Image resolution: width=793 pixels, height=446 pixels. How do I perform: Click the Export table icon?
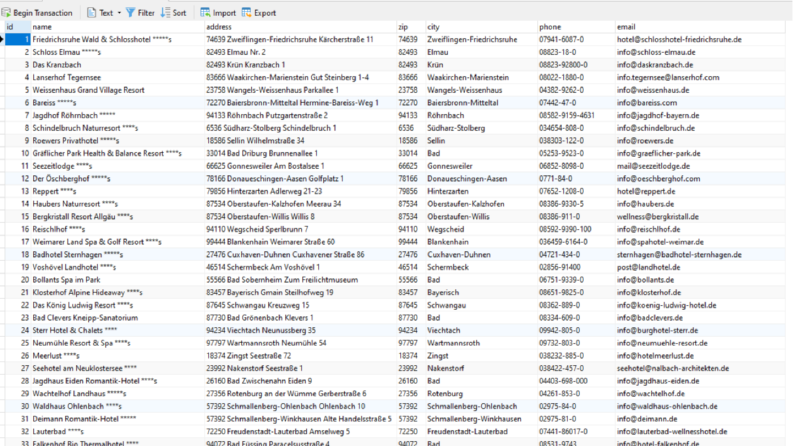(246, 13)
